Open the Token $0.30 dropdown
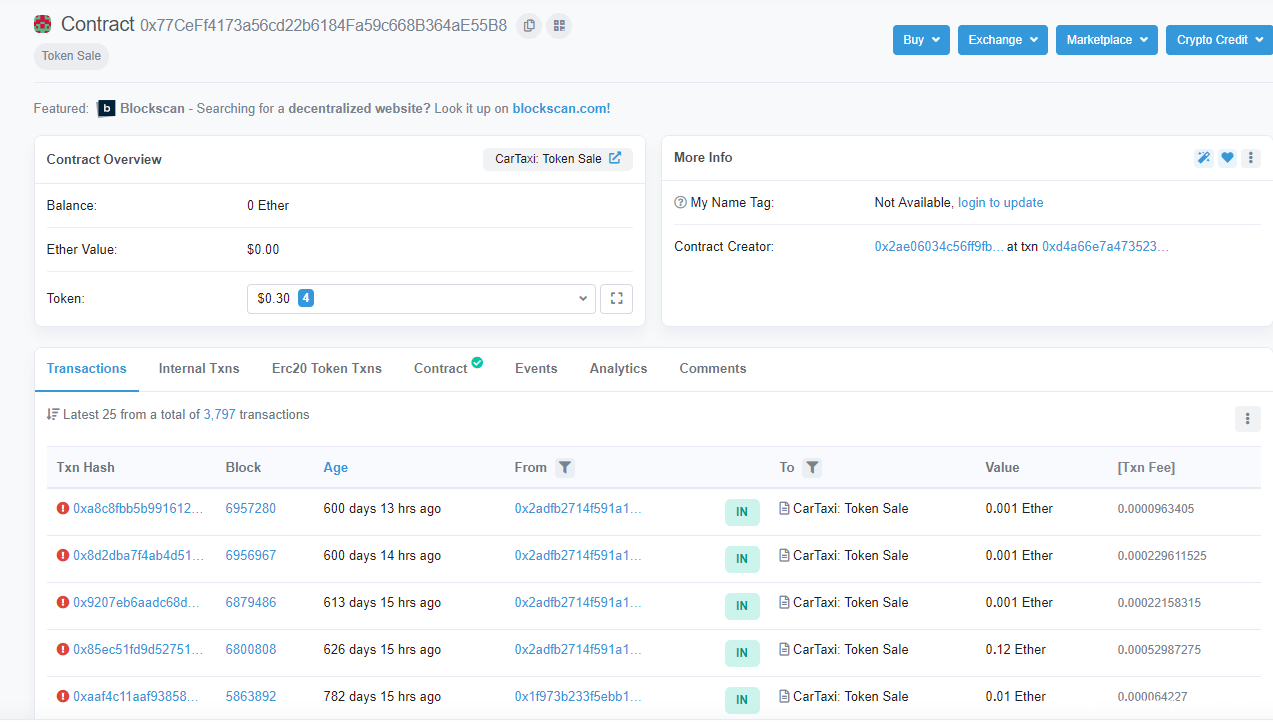 tap(421, 298)
